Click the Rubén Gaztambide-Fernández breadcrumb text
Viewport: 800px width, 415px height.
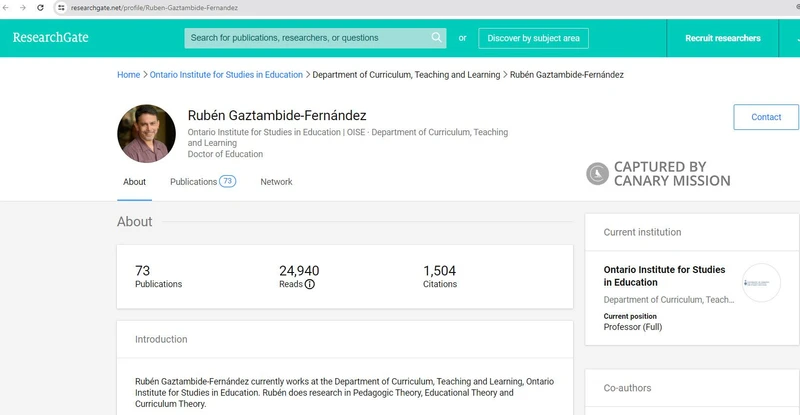tap(566, 75)
